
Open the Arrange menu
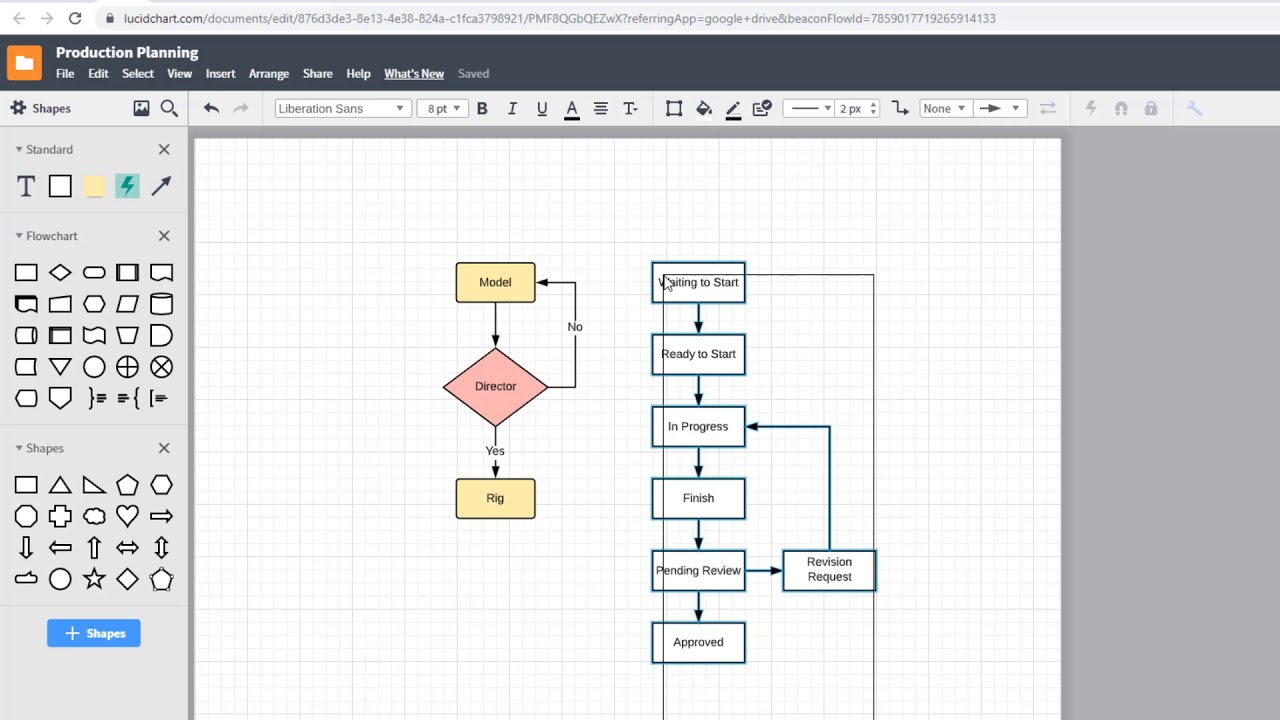coord(269,73)
